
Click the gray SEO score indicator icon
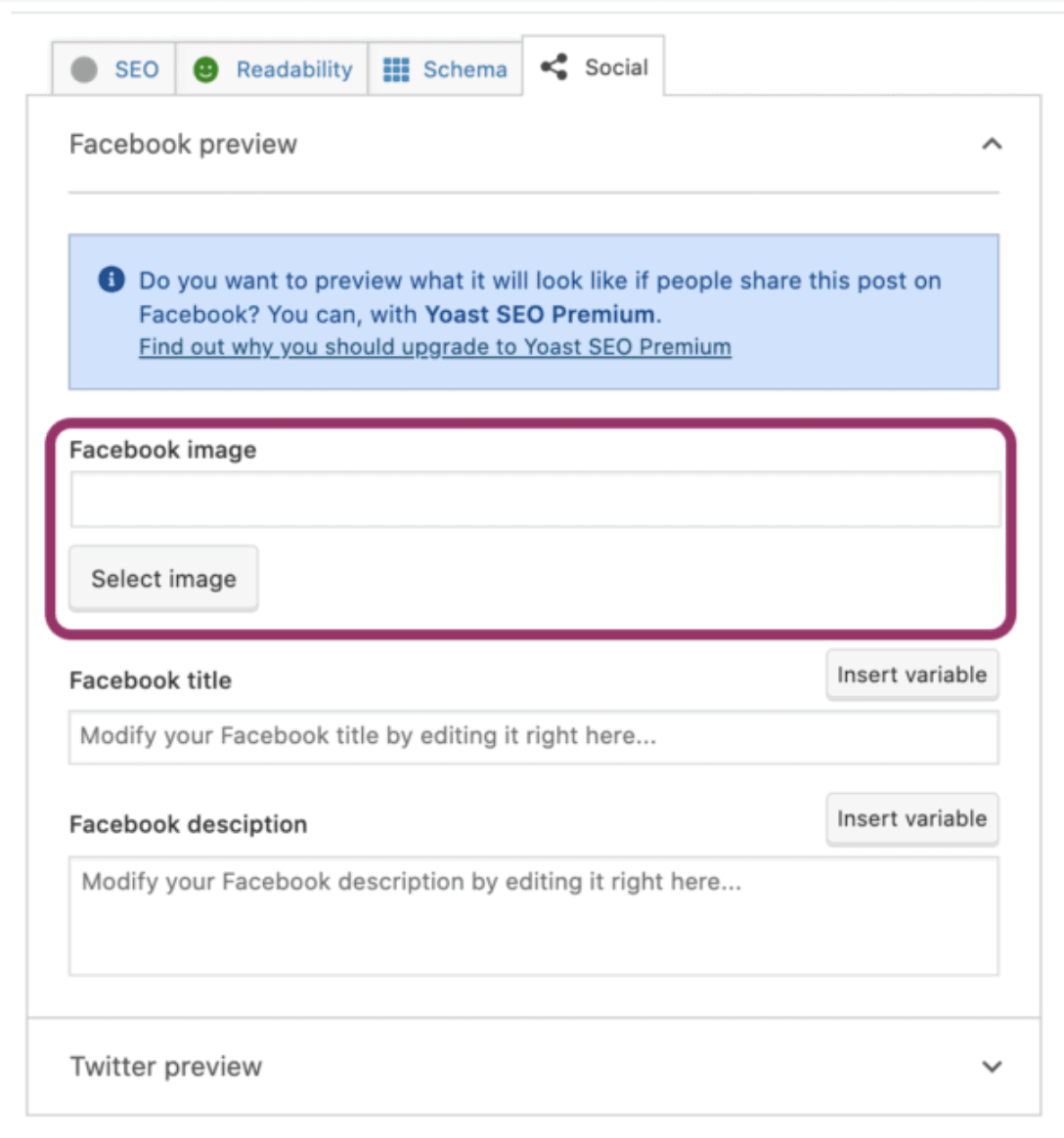point(84,69)
